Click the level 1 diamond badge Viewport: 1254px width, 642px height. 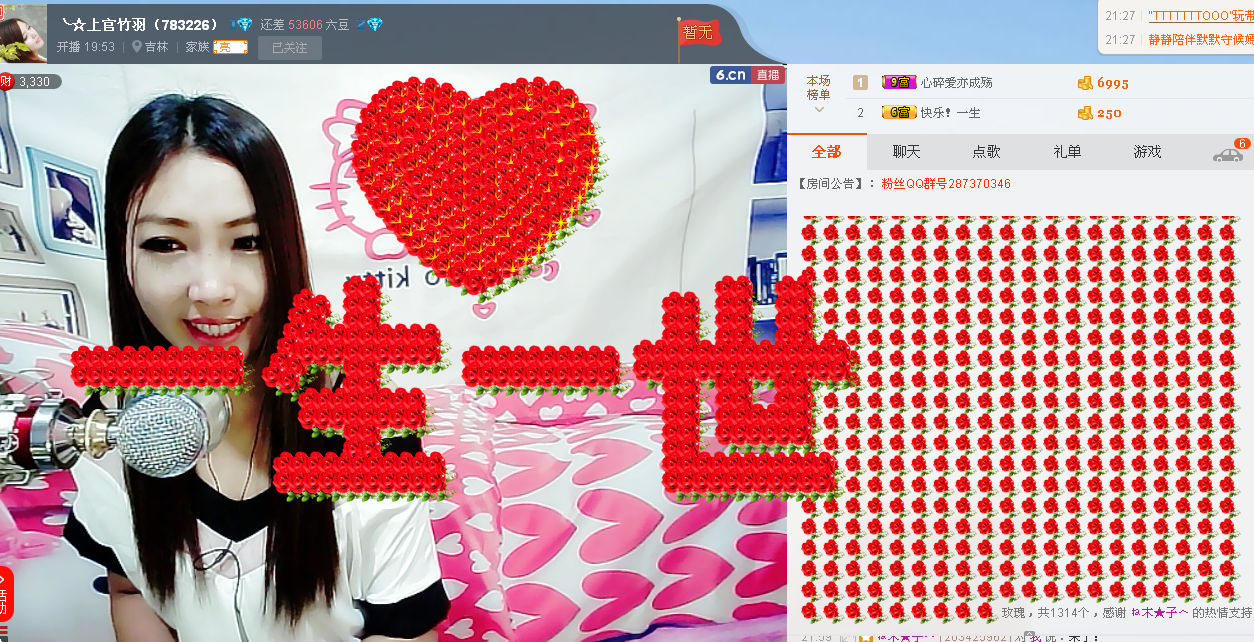[242, 24]
